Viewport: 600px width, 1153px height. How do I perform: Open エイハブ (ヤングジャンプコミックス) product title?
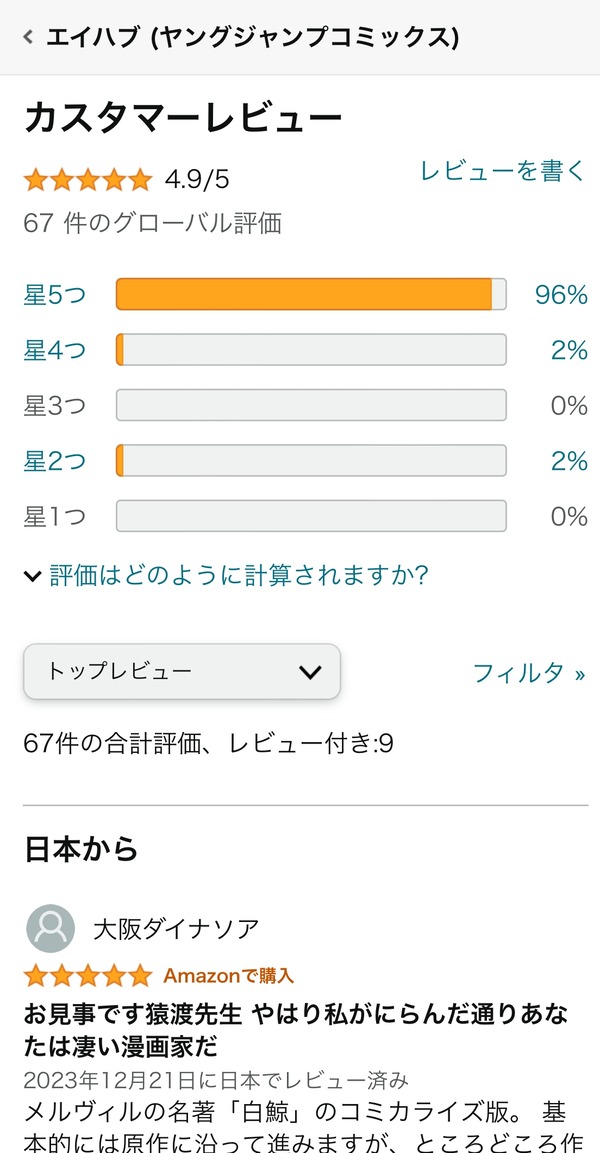253,38
